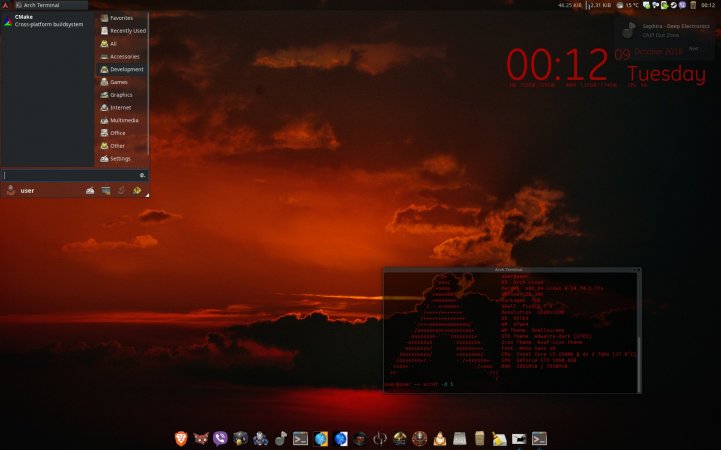
Task: Click the panel clock showing 00:12
Action: 708,5
